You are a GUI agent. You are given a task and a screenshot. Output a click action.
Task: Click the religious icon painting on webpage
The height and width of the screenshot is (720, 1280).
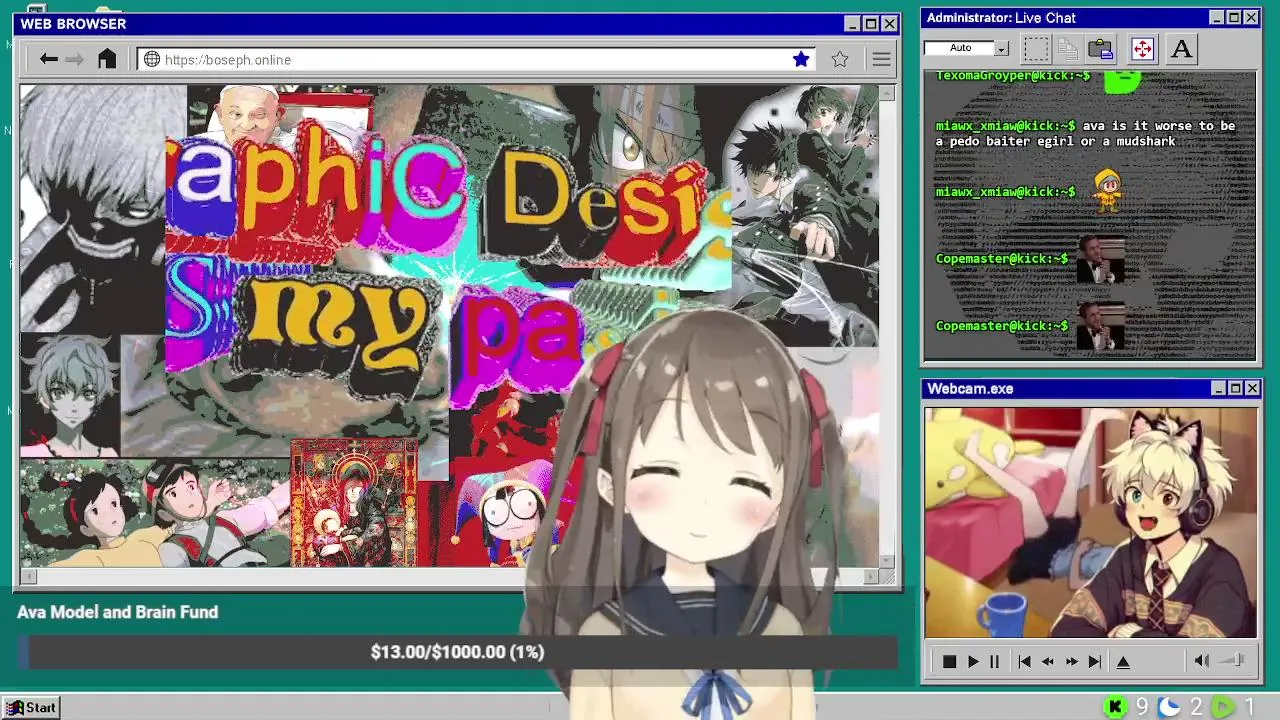(x=354, y=502)
